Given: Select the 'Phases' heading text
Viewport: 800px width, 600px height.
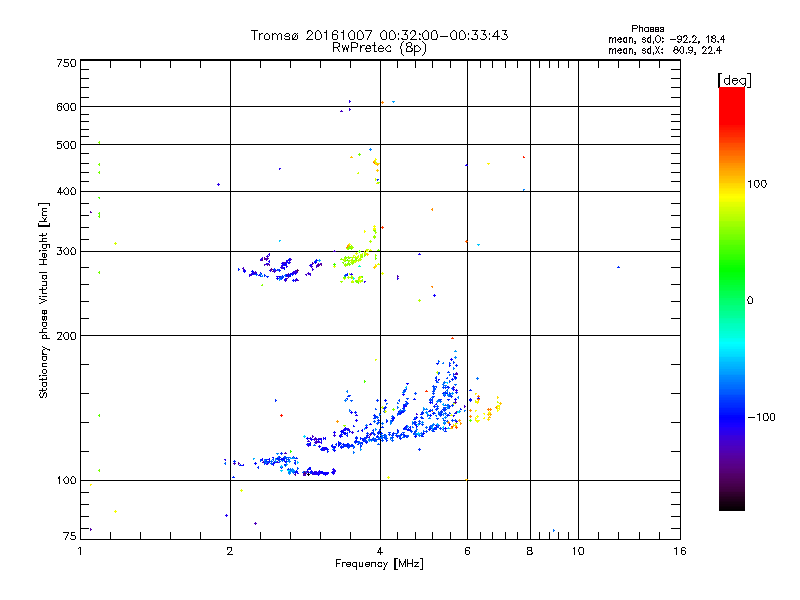Looking at the screenshot, I should (647, 29).
